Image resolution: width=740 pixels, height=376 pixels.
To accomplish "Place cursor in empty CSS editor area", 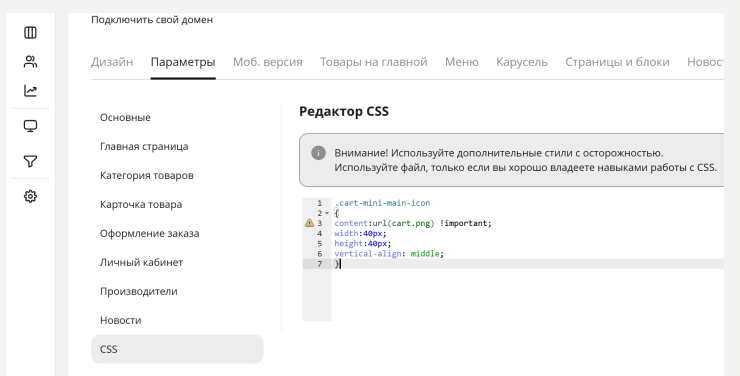I will [528, 295].
